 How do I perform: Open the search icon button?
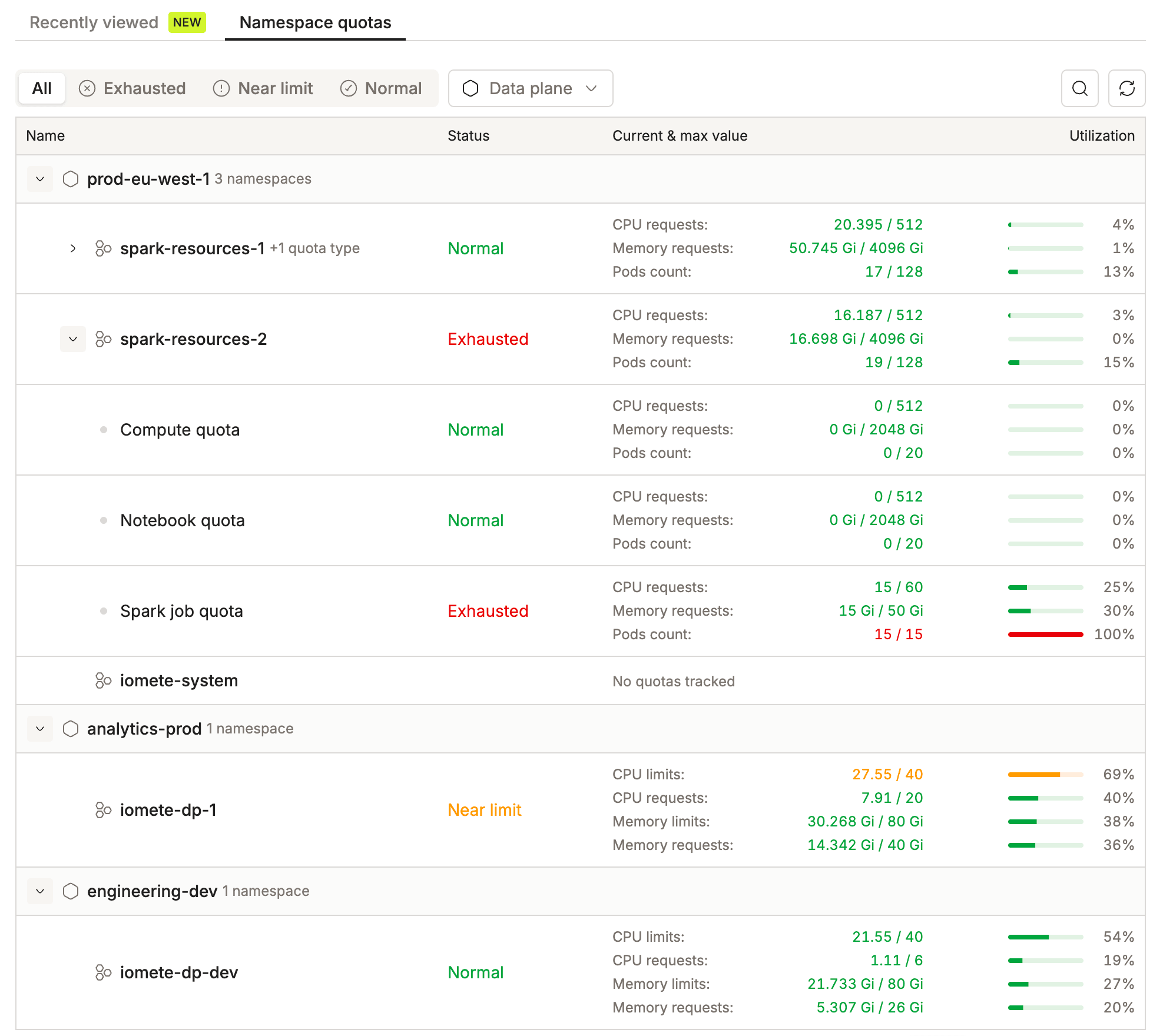point(1079,88)
